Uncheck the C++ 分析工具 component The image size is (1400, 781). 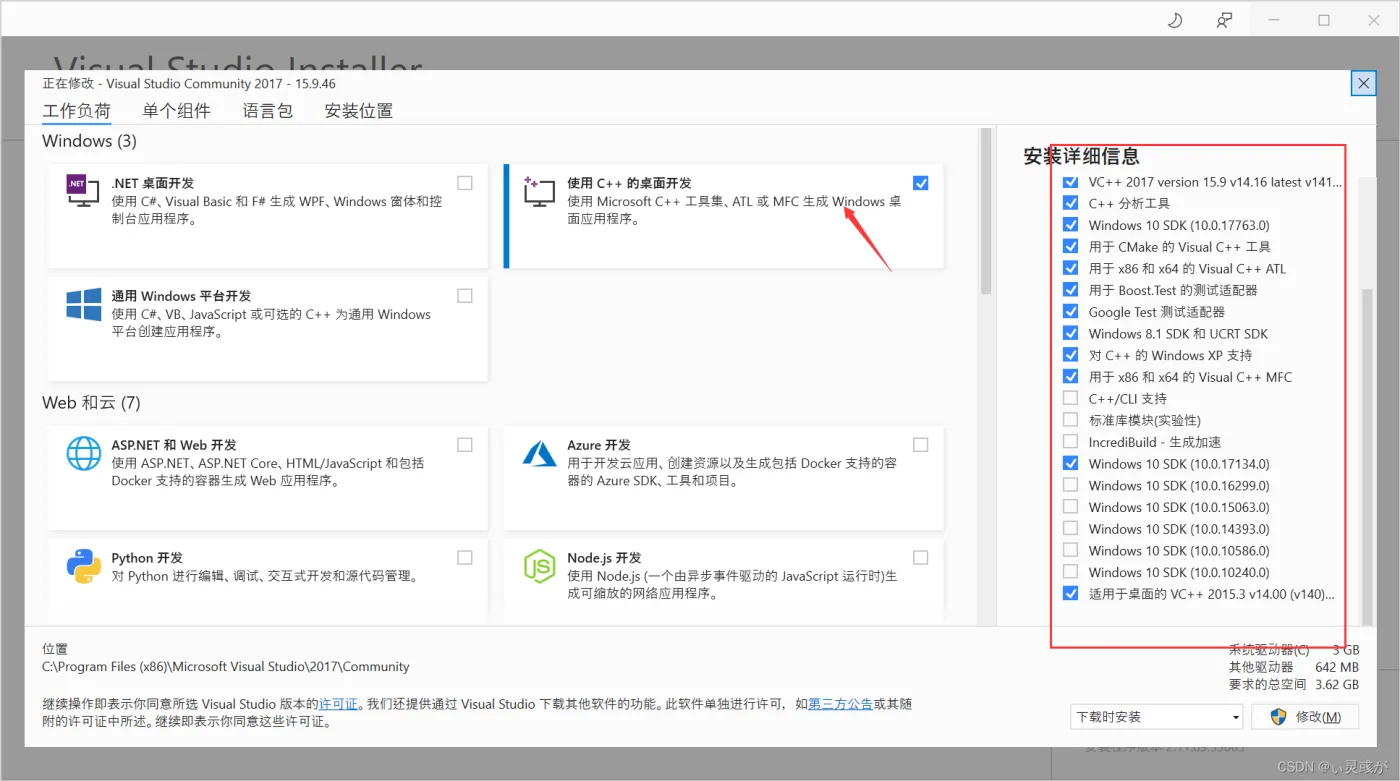click(x=1071, y=203)
